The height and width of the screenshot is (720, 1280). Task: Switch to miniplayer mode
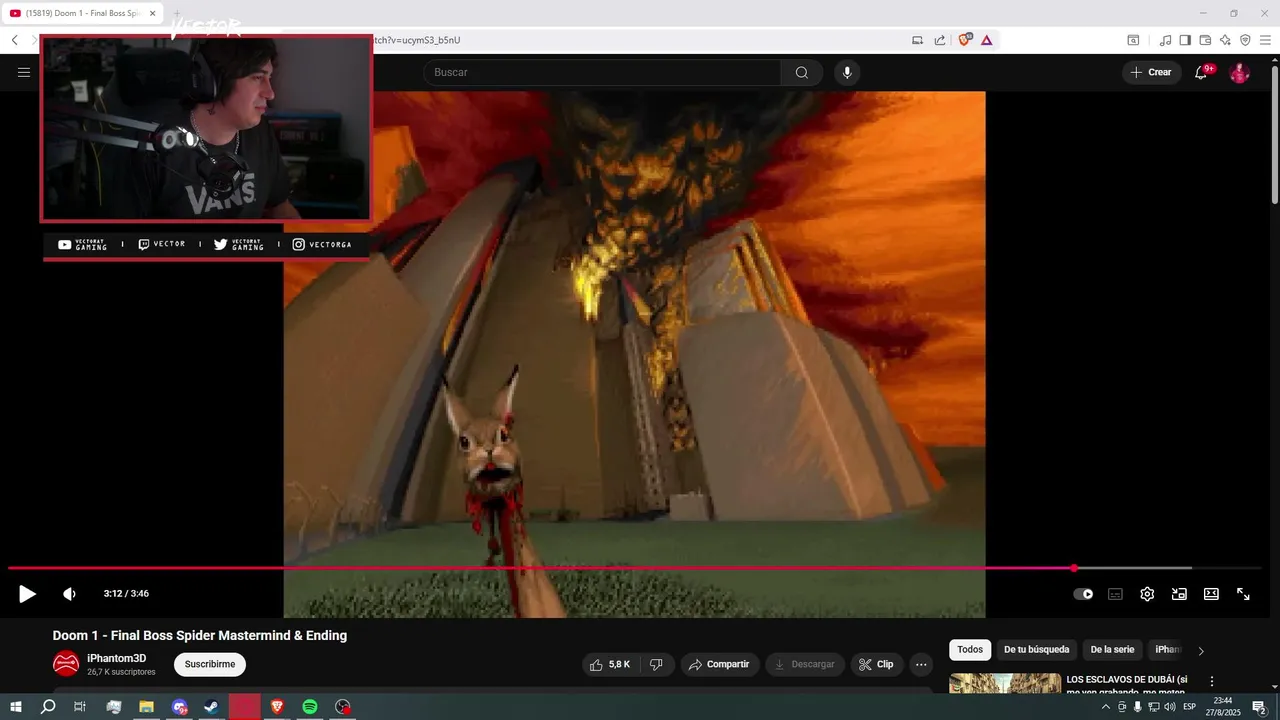click(1179, 594)
